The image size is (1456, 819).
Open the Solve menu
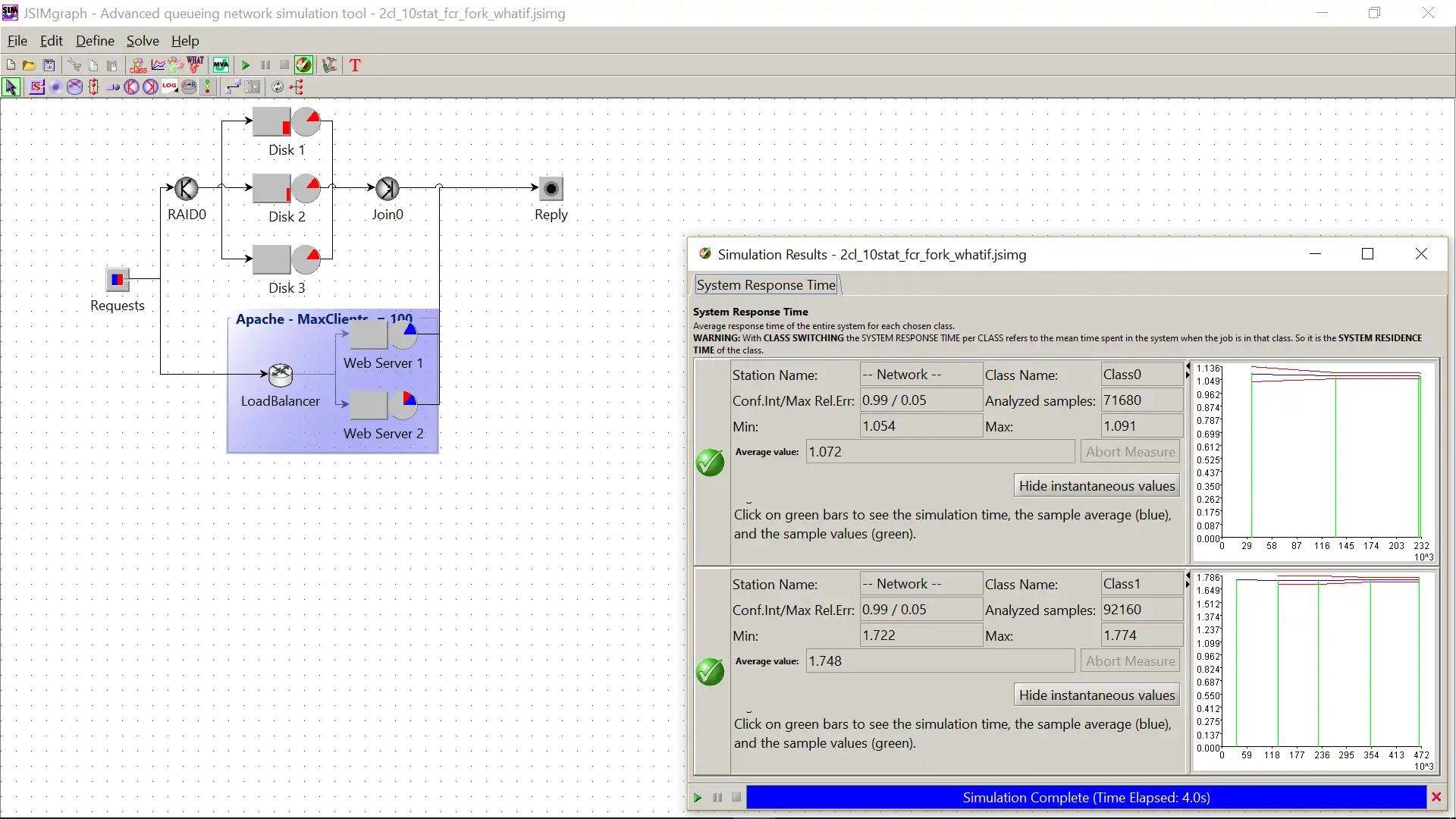142,40
